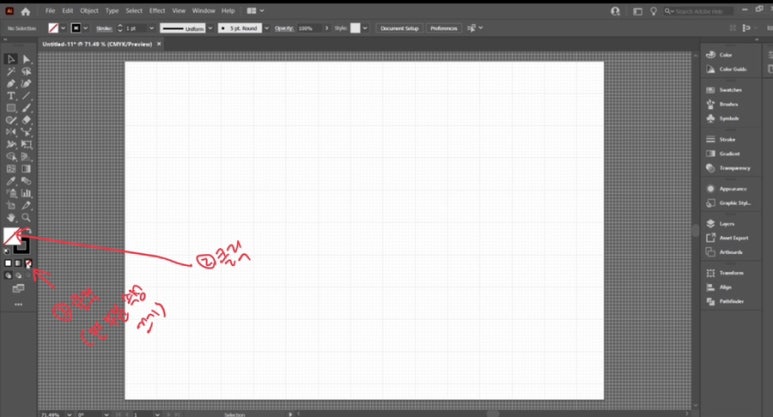The width and height of the screenshot is (773, 417).
Task: Click the Fill color box in toolbar
Action: [14, 237]
